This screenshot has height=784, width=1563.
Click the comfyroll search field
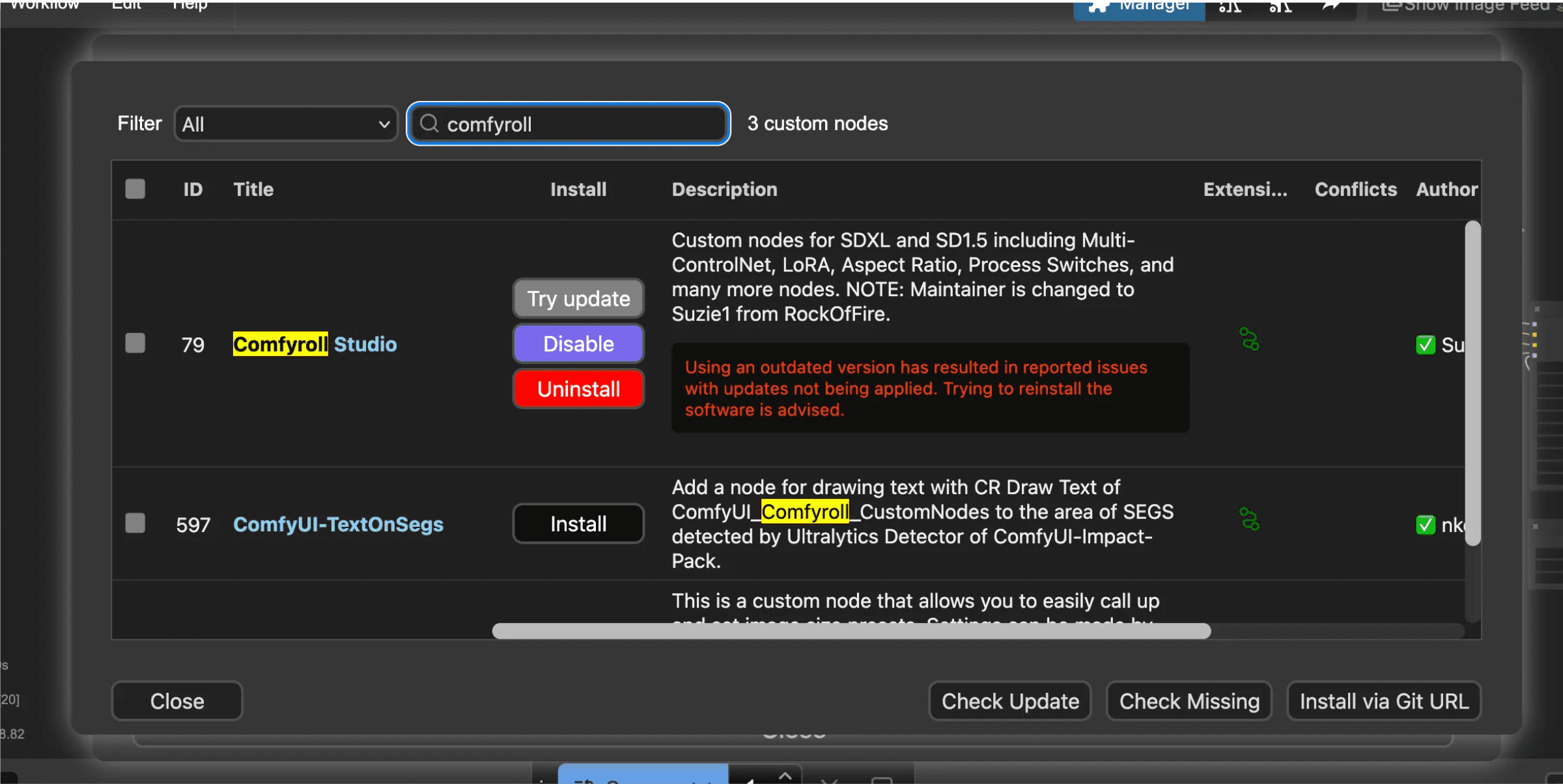pyautogui.click(x=568, y=124)
